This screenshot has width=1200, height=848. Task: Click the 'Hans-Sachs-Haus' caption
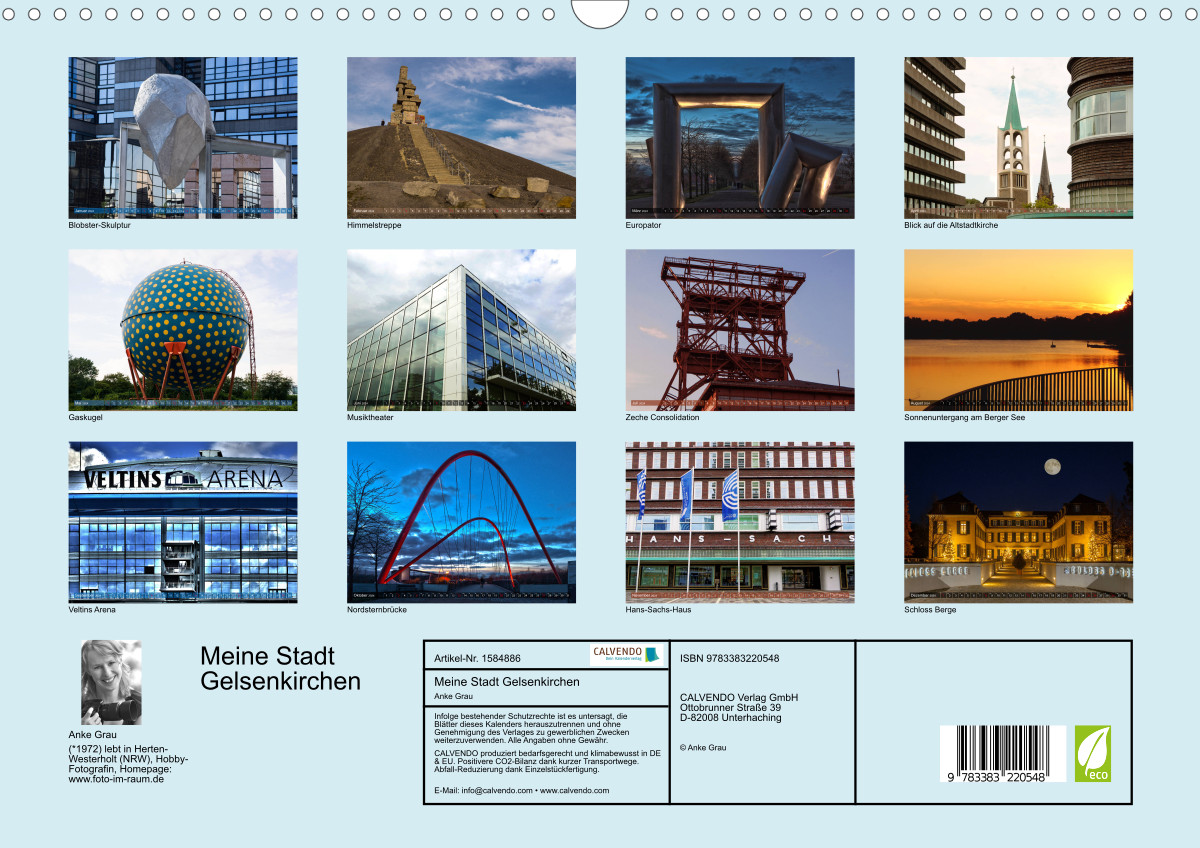pos(659,609)
